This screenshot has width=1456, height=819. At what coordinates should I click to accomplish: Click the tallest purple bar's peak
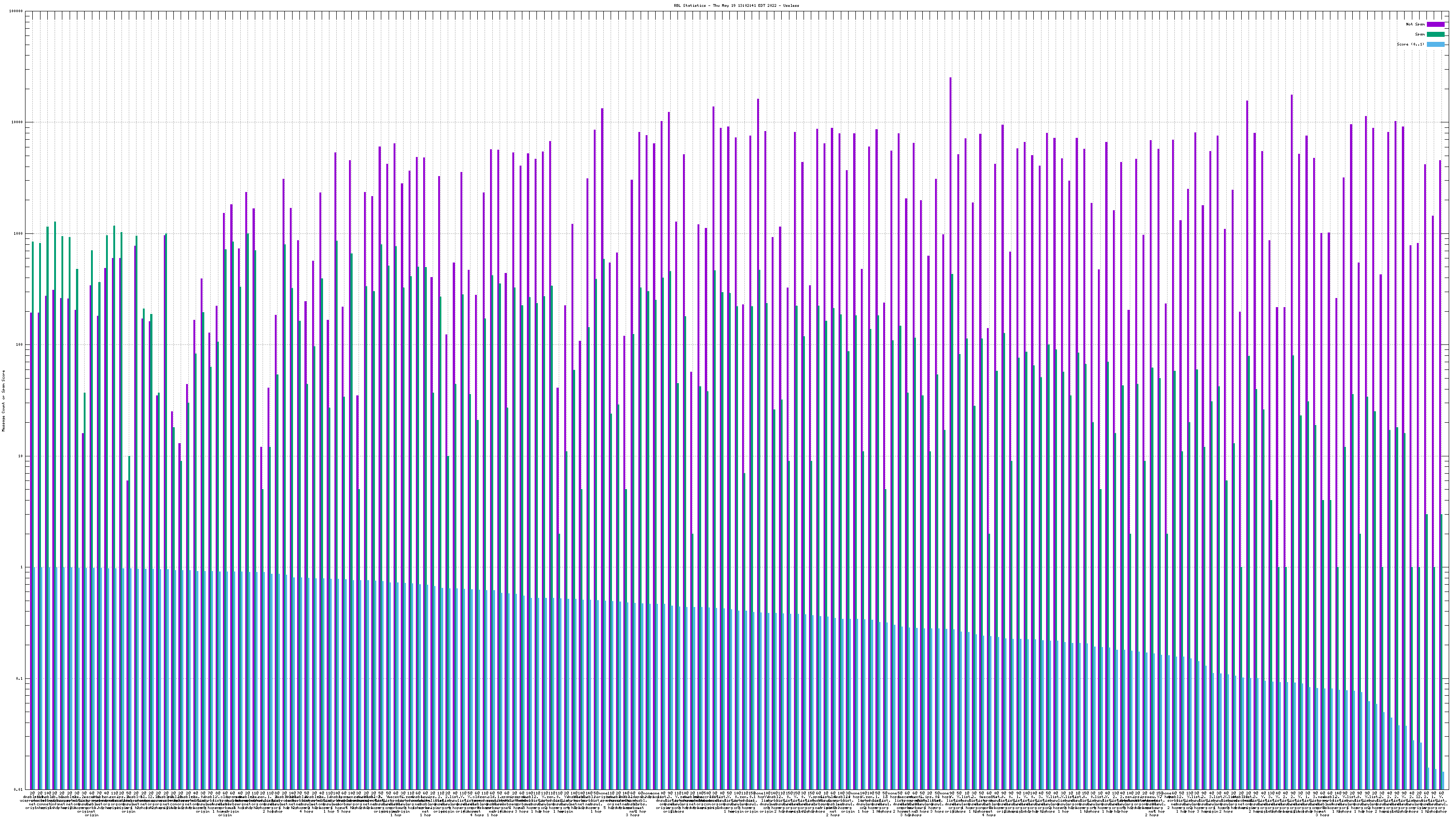click(950, 79)
